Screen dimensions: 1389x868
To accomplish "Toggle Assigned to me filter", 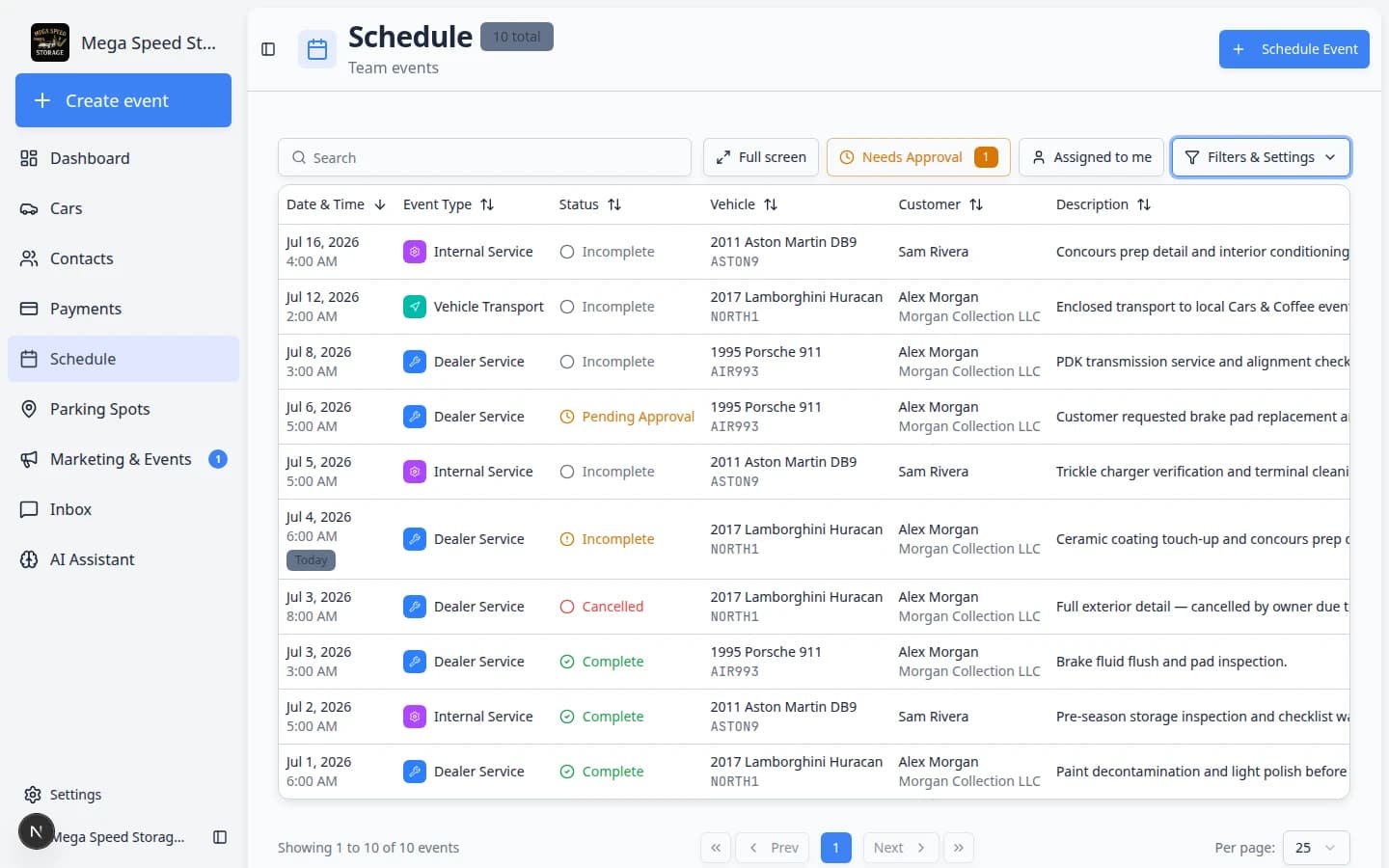I will tap(1091, 157).
